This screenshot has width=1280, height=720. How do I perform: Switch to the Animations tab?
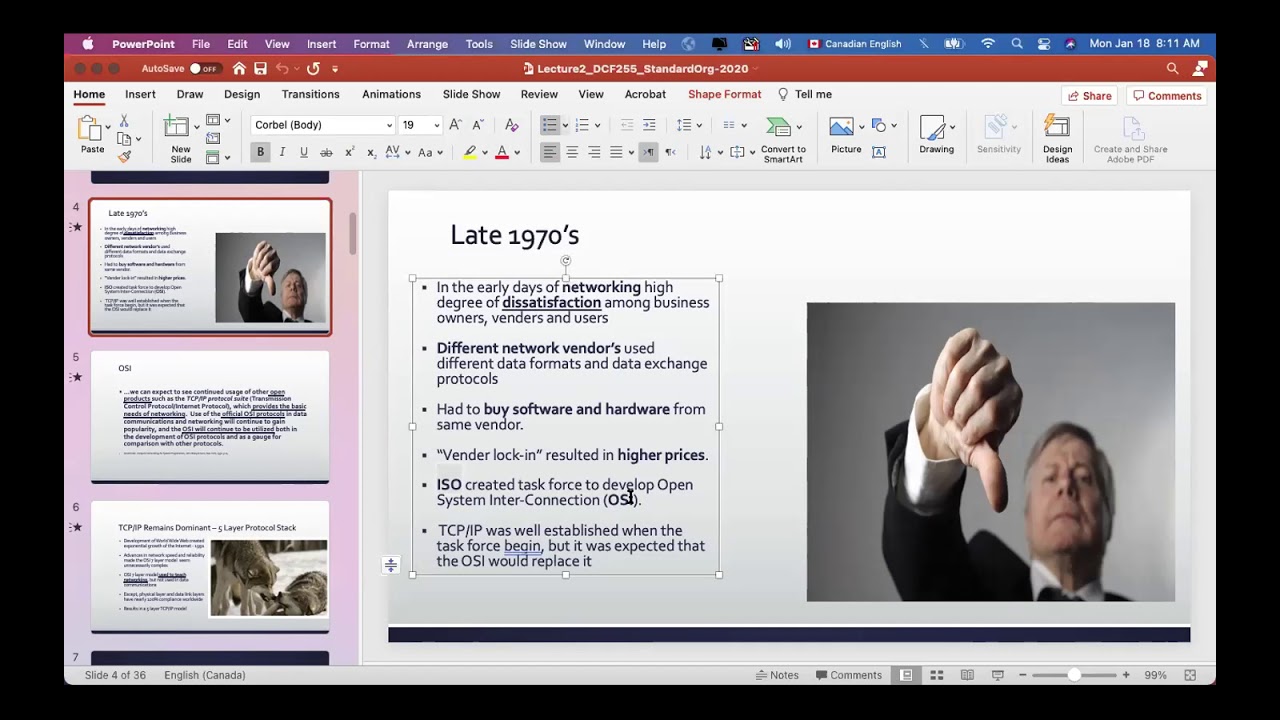click(x=391, y=94)
